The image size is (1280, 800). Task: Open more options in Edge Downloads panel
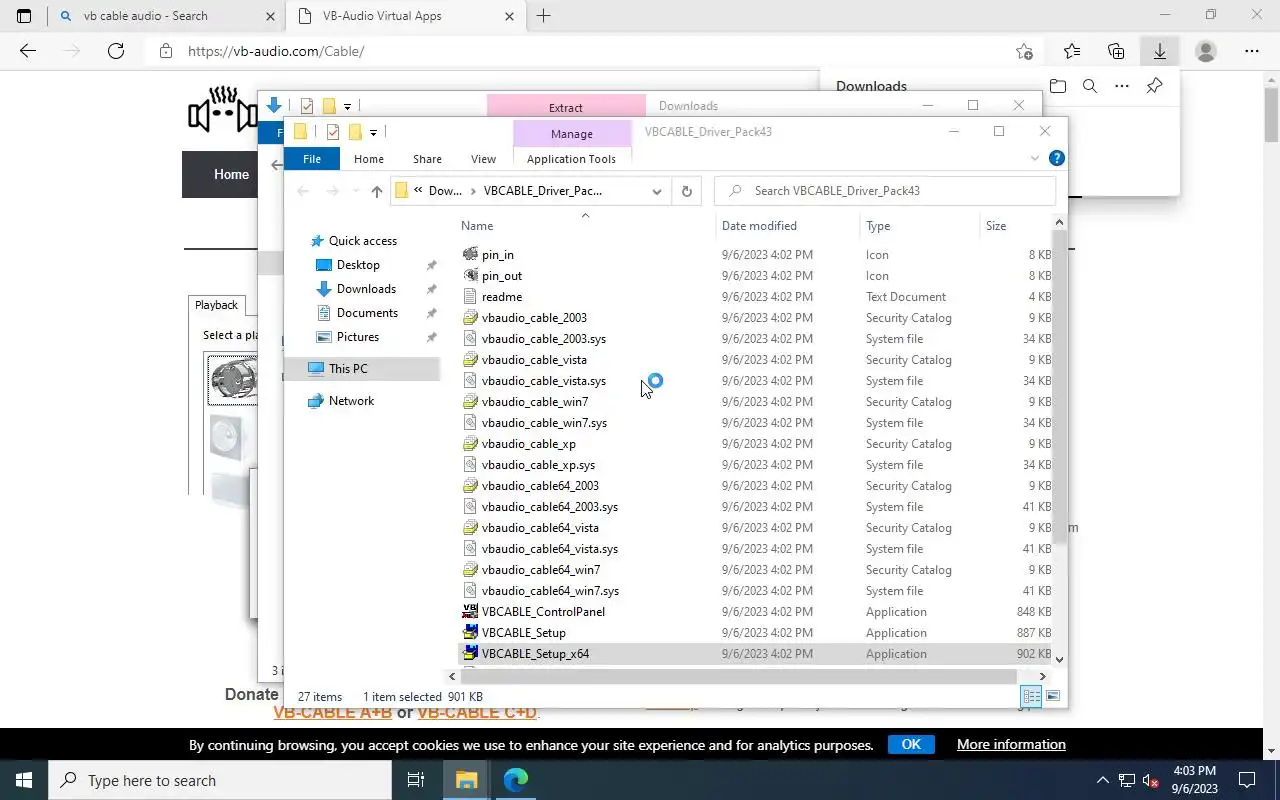click(x=1122, y=86)
